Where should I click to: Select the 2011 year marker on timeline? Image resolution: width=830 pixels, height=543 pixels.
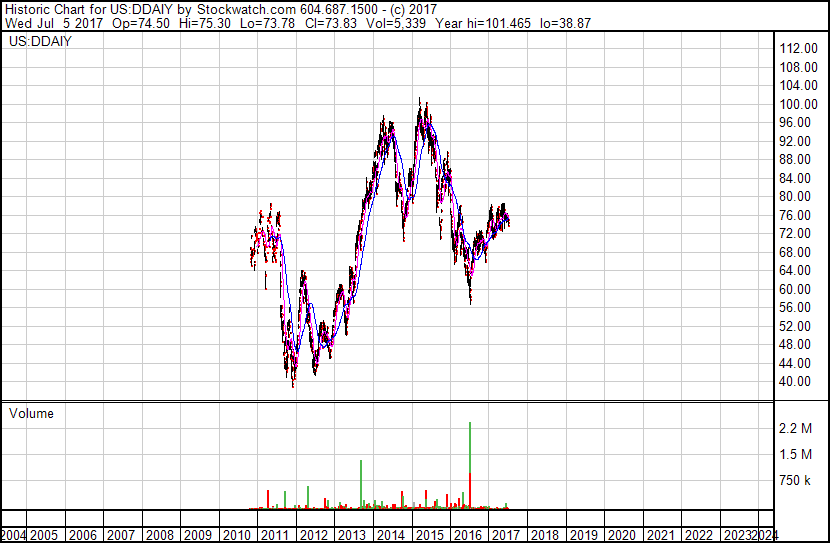point(276,535)
